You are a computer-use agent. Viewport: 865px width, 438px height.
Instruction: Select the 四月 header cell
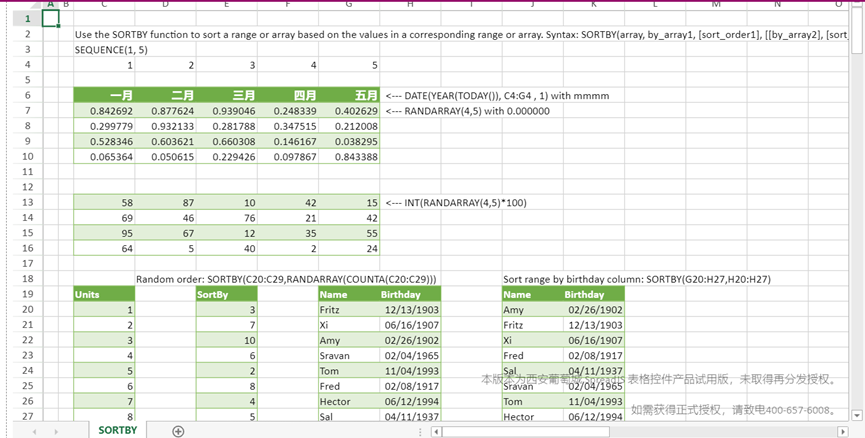coord(288,95)
